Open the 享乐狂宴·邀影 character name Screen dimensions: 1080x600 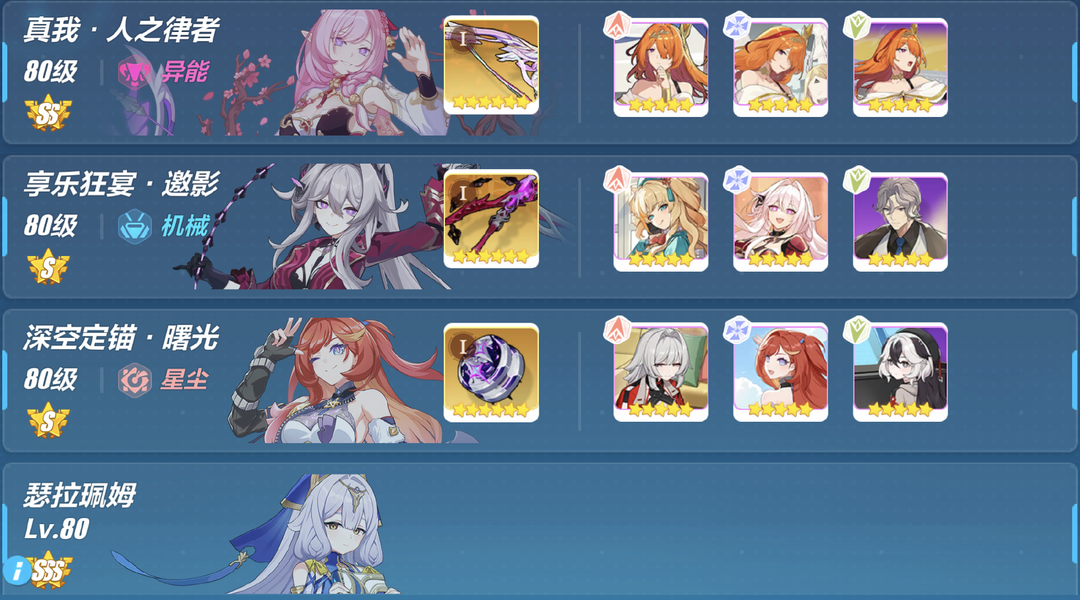[x=121, y=184]
